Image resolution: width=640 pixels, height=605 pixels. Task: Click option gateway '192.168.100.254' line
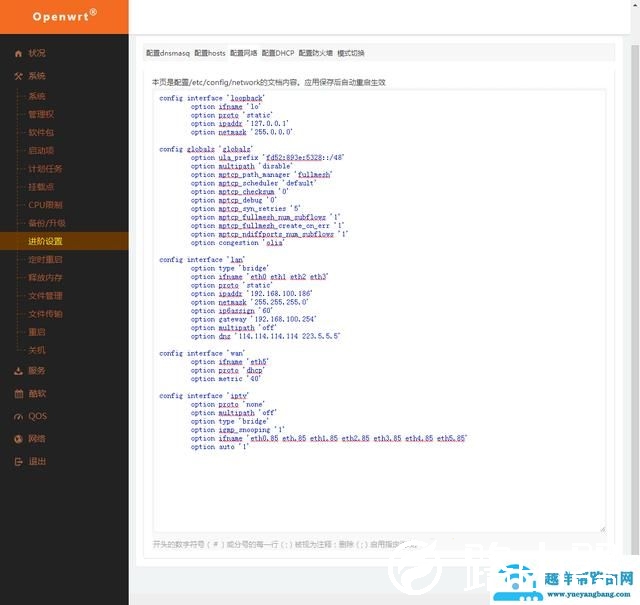(253, 319)
